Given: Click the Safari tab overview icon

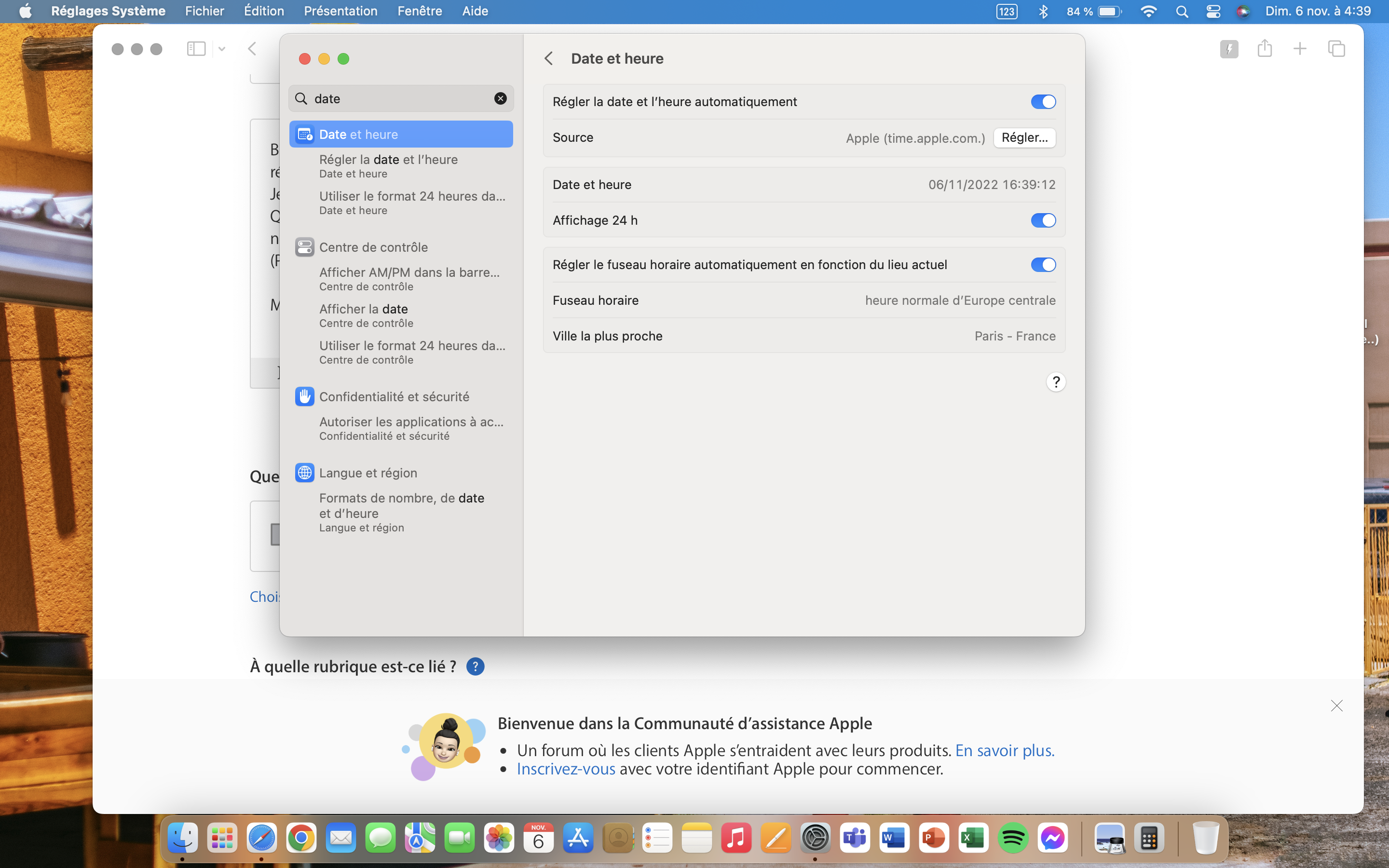Looking at the screenshot, I should (1336, 49).
